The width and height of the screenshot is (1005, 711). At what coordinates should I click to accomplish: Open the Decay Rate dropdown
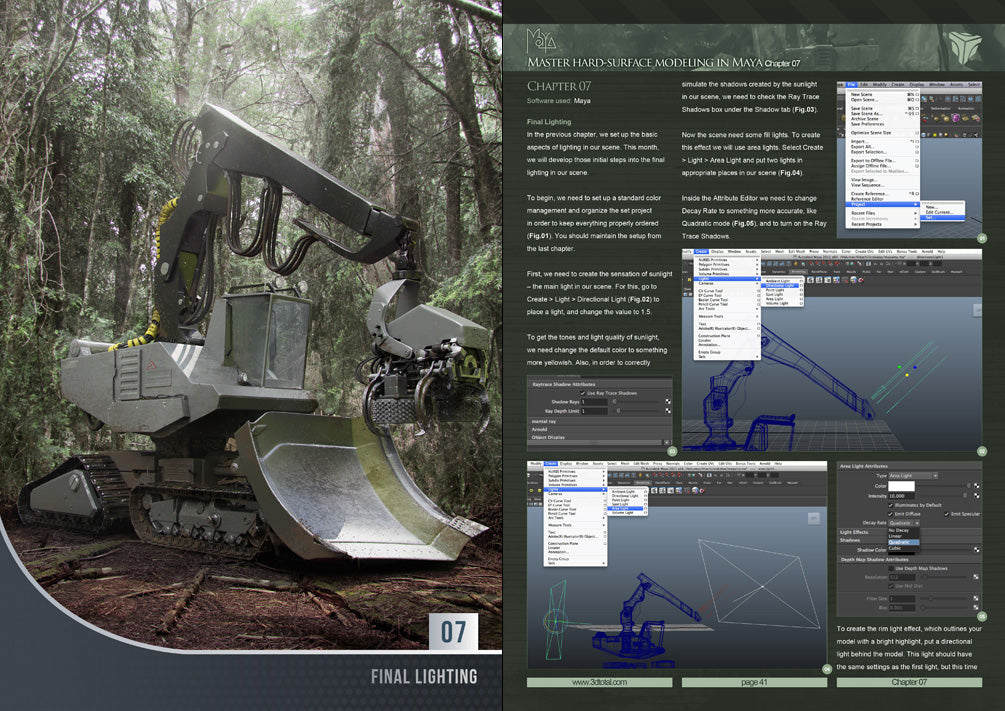903,523
